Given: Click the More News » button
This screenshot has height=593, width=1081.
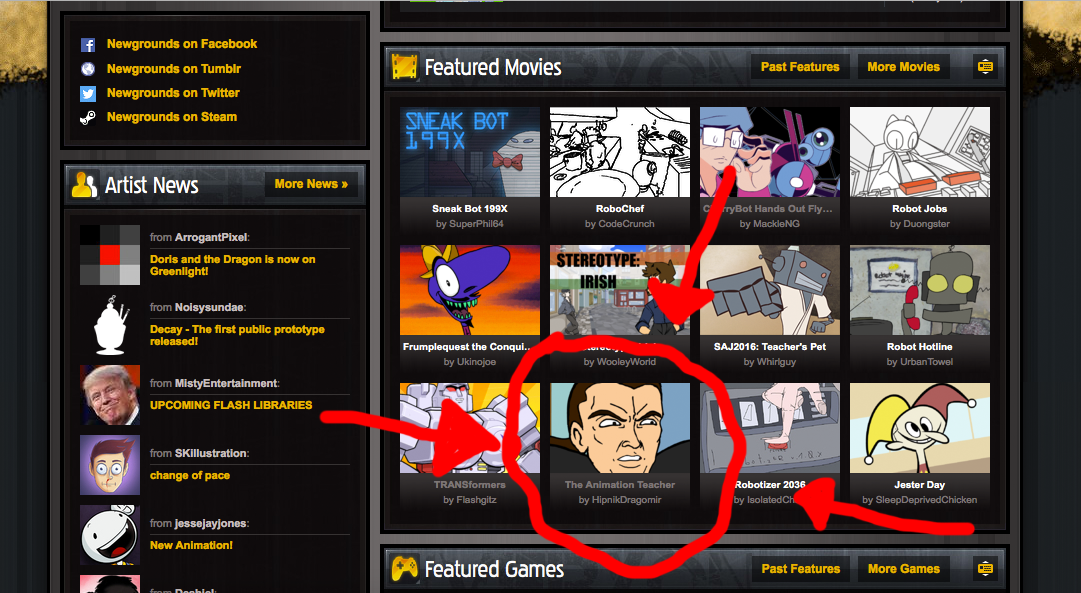Looking at the screenshot, I should tap(312, 184).
